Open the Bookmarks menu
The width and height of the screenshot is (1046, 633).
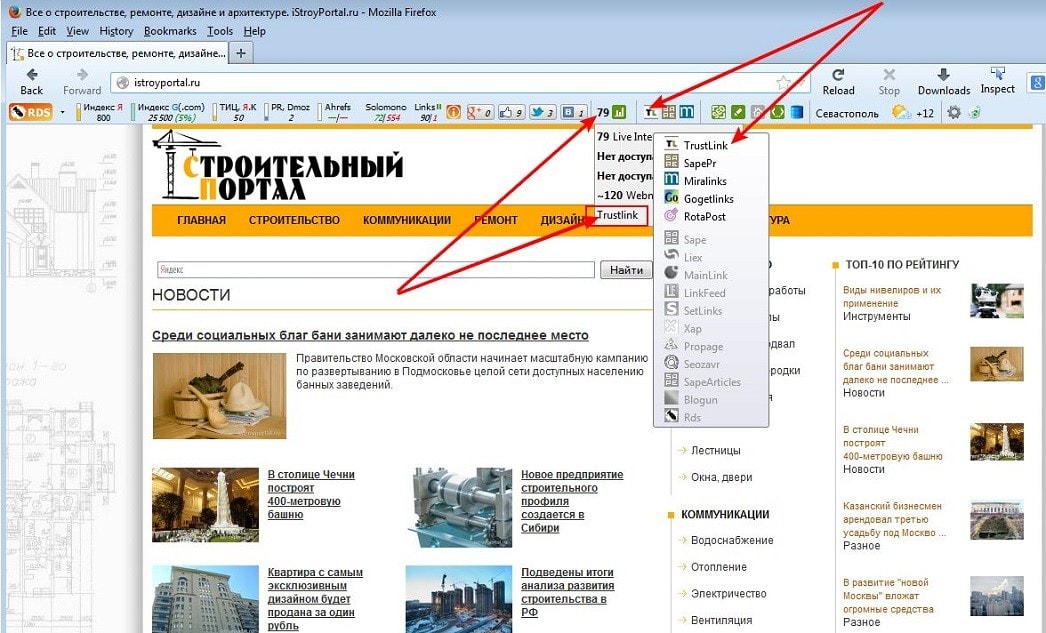pyautogui.click(x=170, y=31)
